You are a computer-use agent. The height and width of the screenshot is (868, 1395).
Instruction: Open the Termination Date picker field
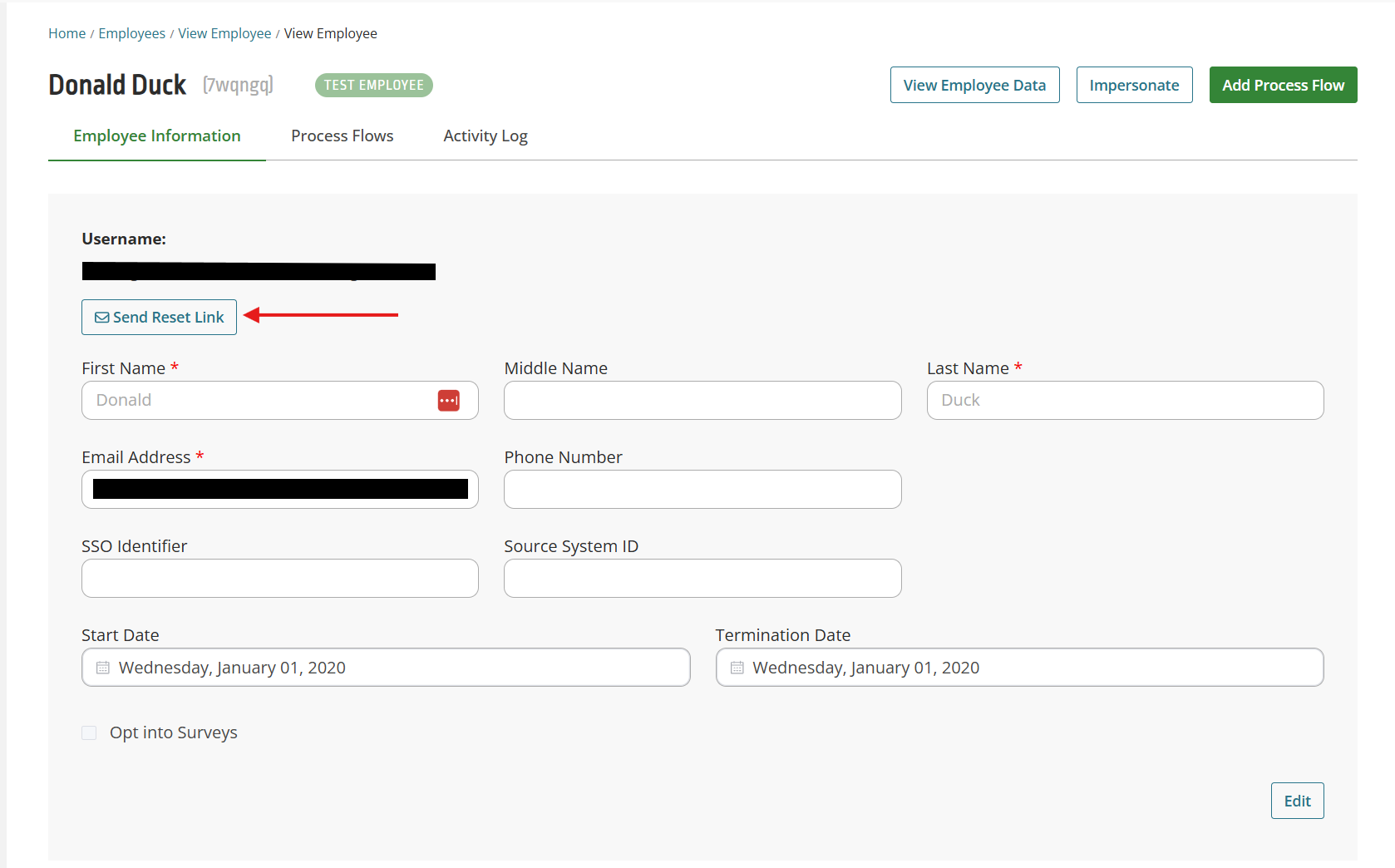(1019, 668)
